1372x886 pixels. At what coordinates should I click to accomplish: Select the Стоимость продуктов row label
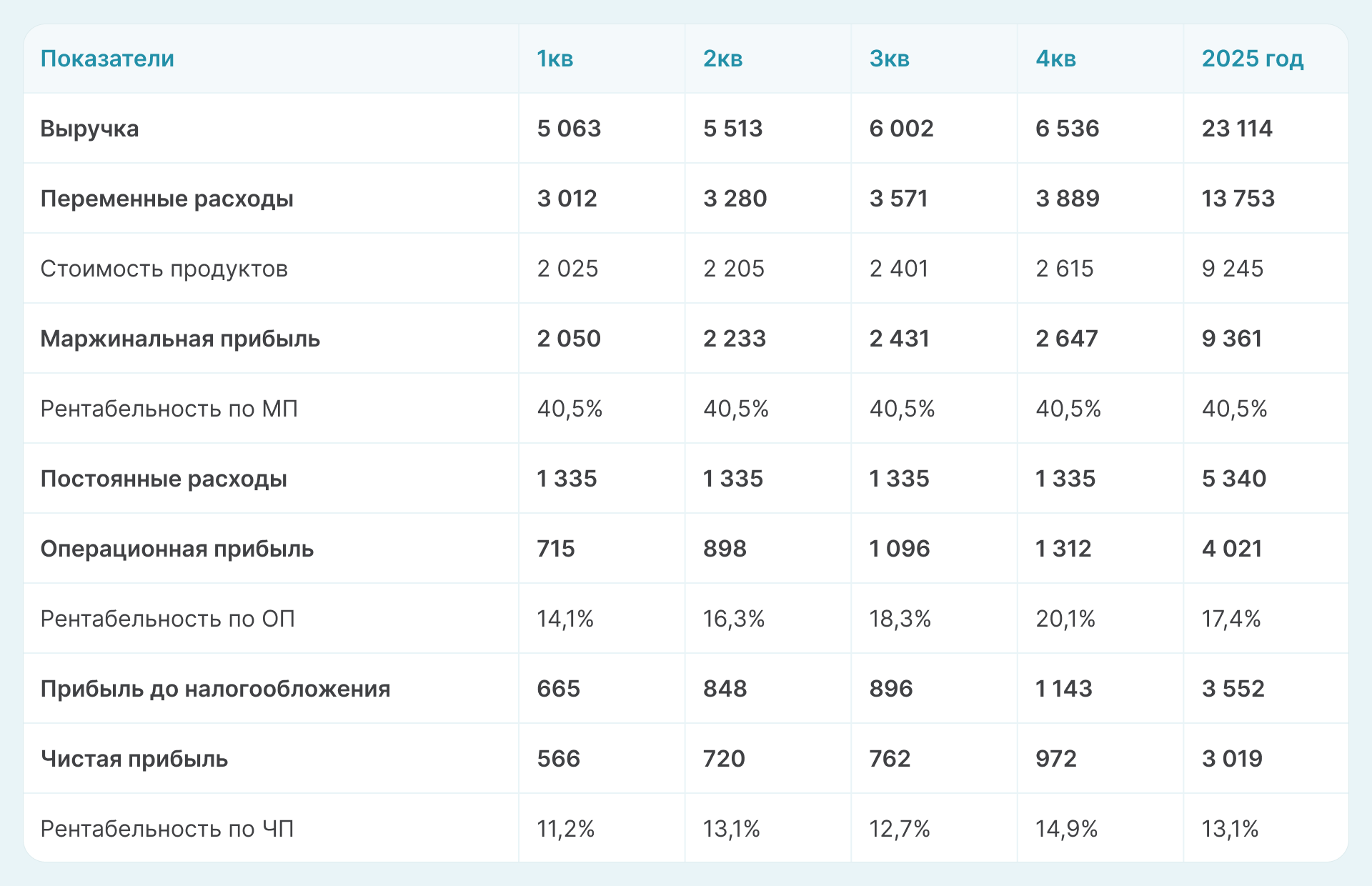[164, 269]
